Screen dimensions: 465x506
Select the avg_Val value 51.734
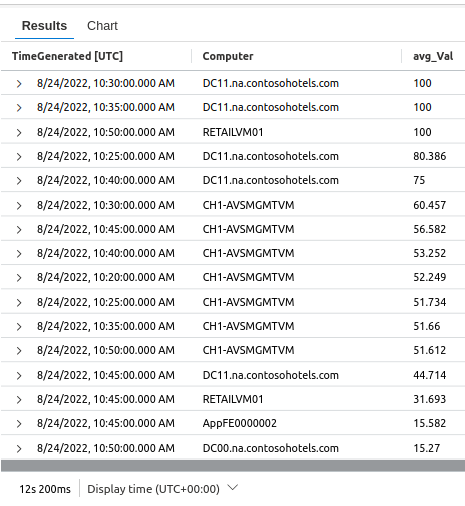[x=430, y=302]
